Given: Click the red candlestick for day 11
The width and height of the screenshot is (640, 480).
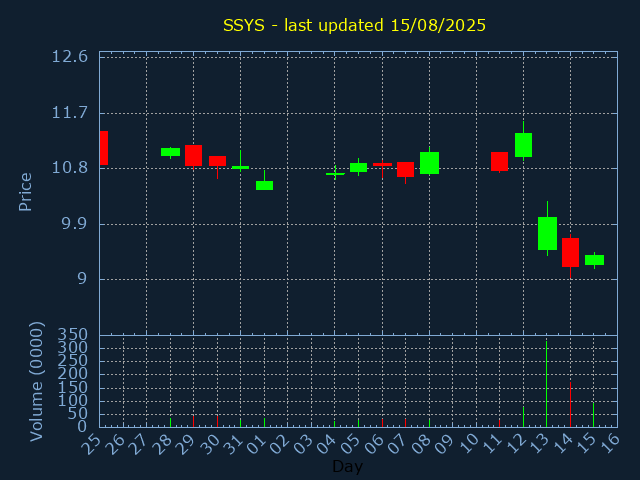Looking at the screenshot, I should (499, 161).
